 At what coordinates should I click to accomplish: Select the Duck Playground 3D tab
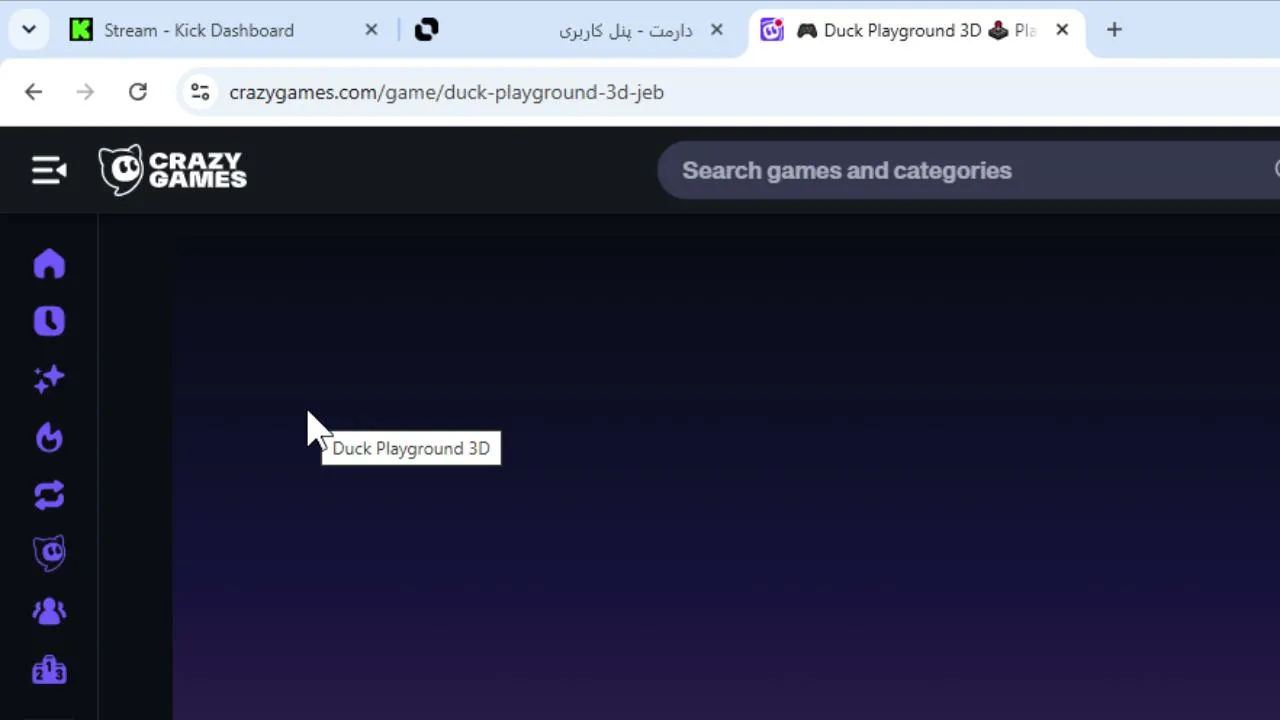[x=915, y=30]
